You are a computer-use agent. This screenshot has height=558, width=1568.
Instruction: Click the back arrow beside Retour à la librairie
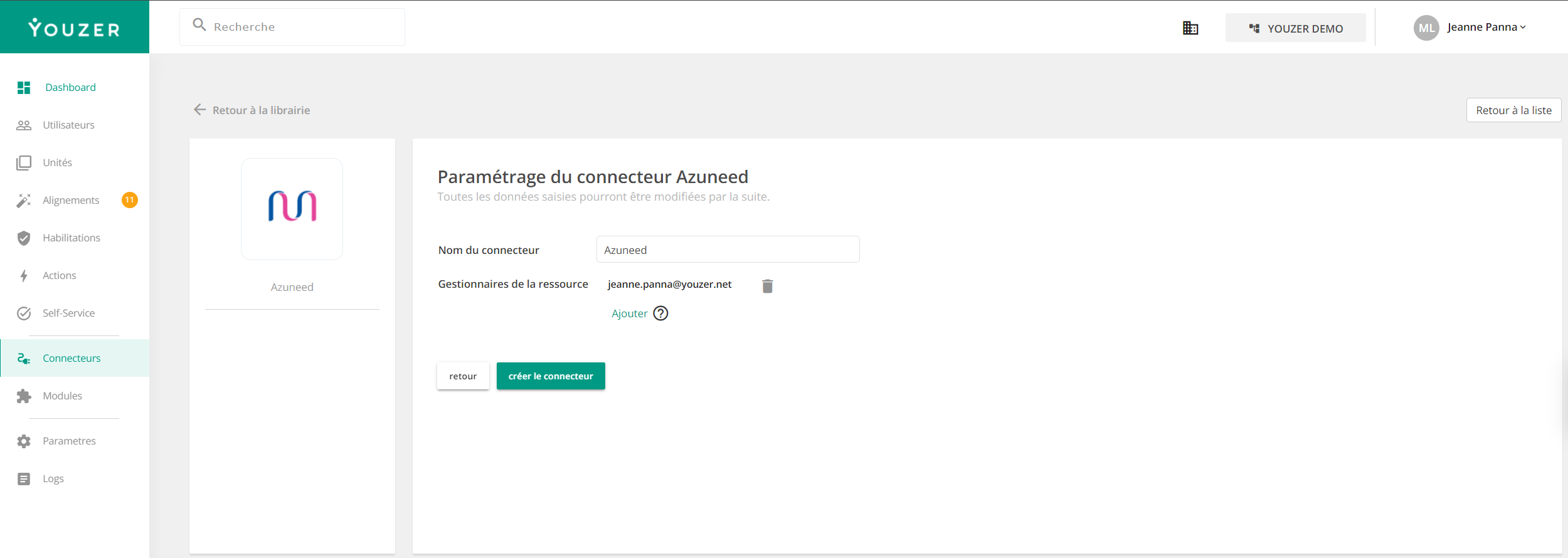click(x=200, y=110)
